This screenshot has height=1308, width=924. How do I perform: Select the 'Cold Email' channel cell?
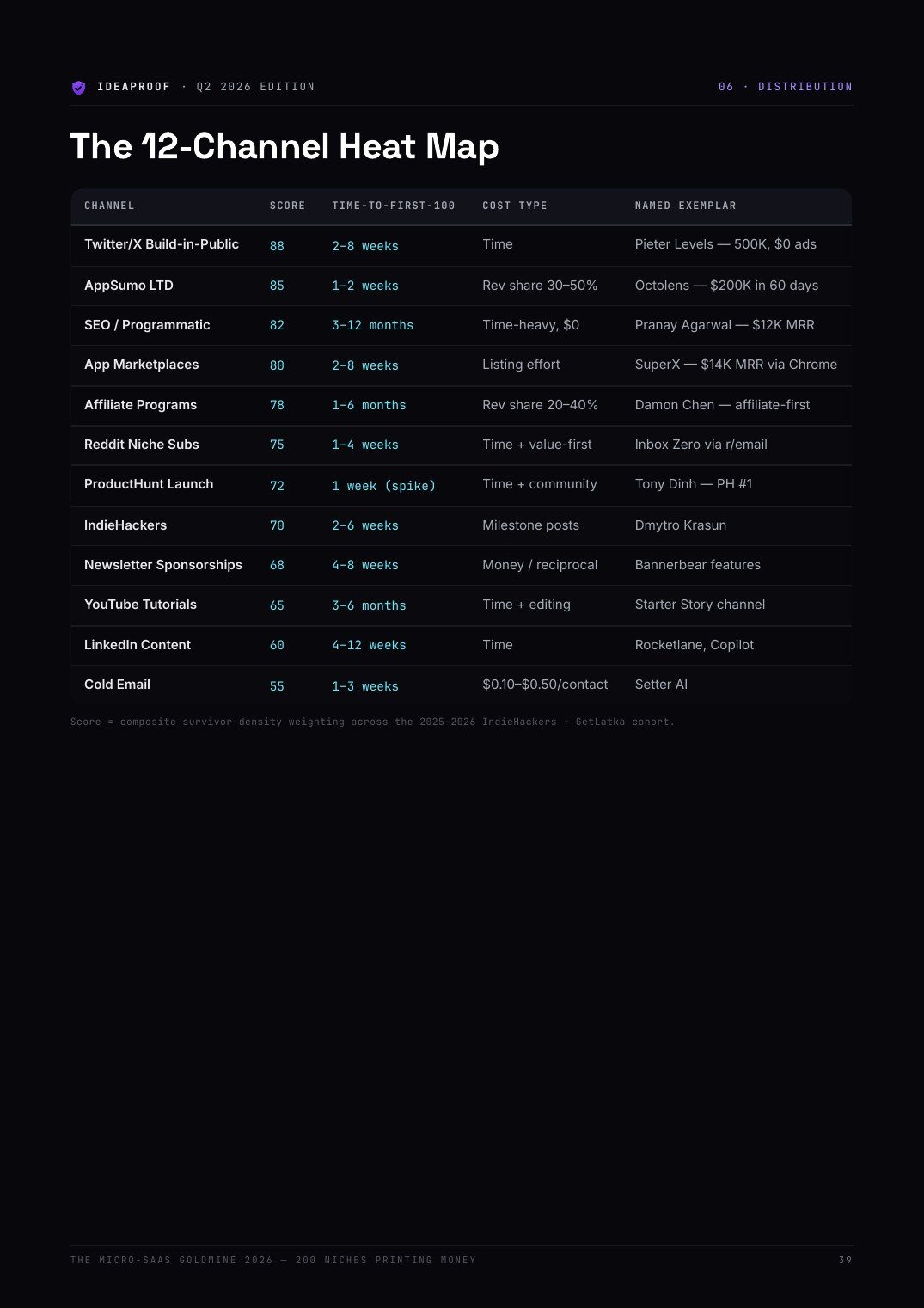[117, 685]
